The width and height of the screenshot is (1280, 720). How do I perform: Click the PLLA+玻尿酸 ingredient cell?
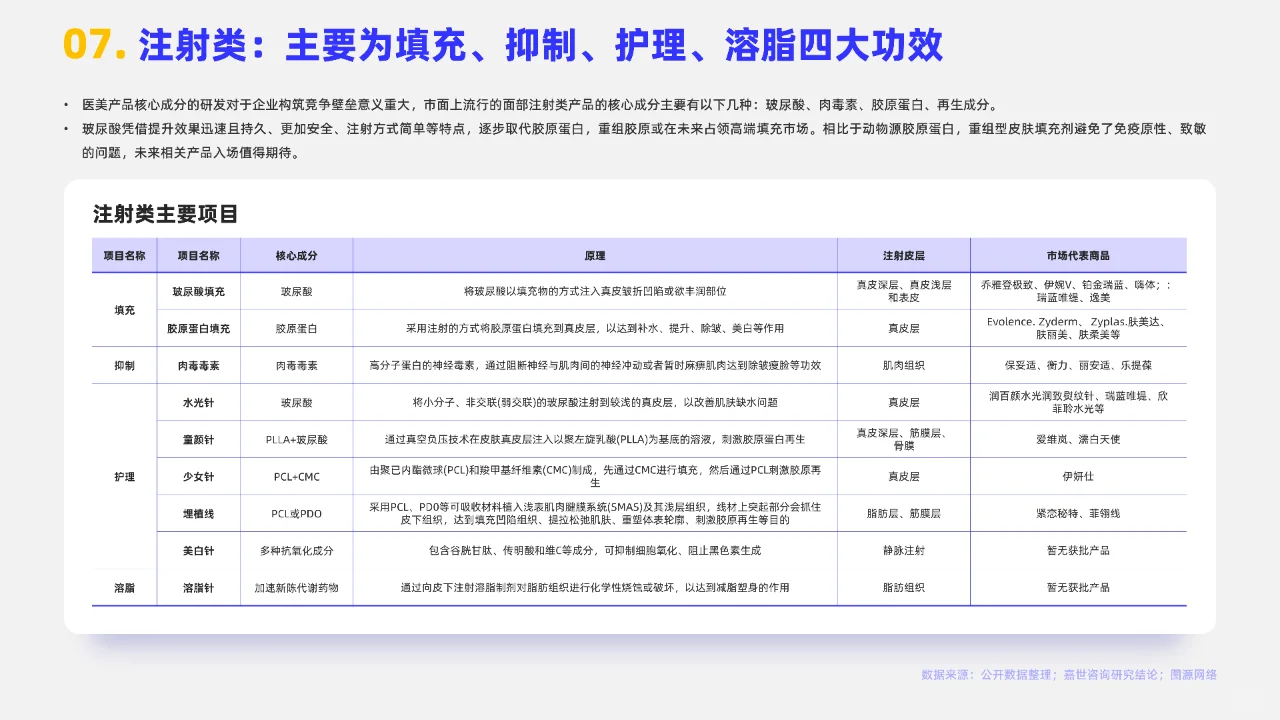tap(297, 439)
